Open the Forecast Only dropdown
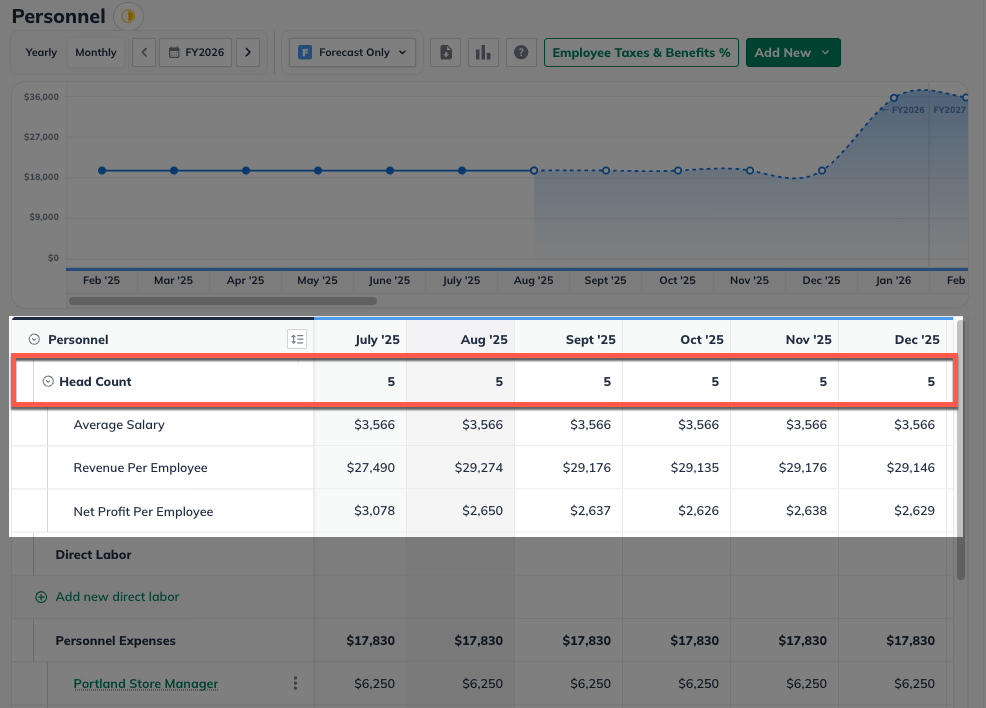Image resolution: width=986 pixels, height=708 pixels. (x=352, y=53)
